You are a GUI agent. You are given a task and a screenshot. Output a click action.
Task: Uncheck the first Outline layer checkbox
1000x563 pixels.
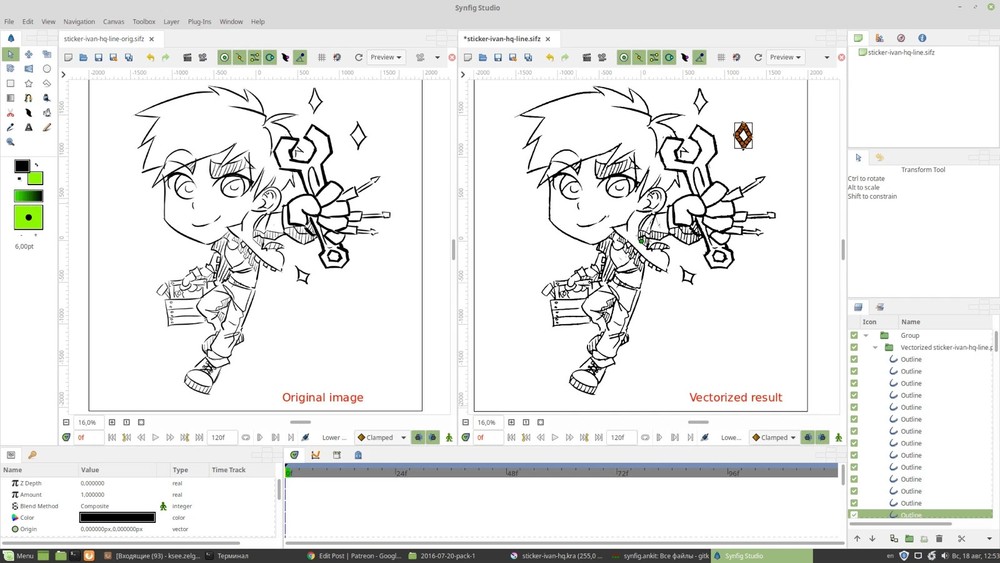pyautogui.click(x=854, y=359)
